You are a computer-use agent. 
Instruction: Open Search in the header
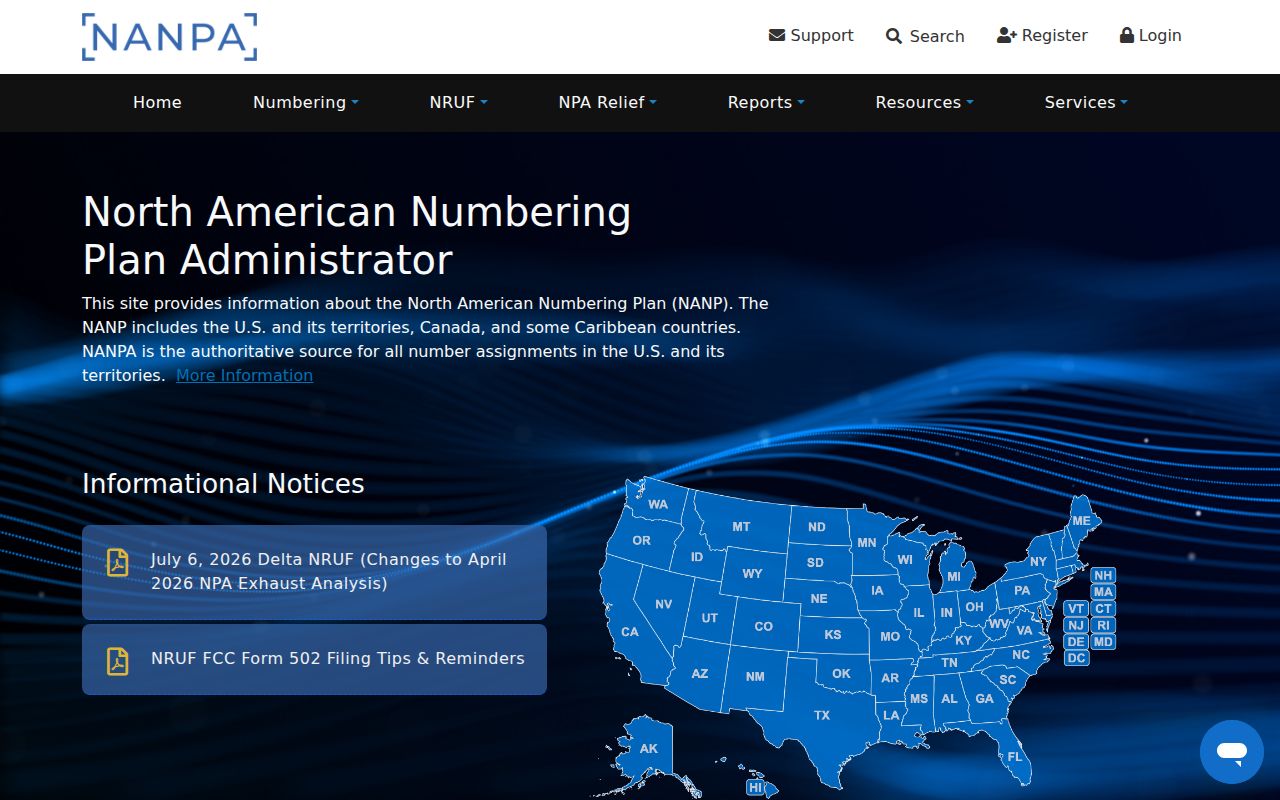click(x=925, y=36)
